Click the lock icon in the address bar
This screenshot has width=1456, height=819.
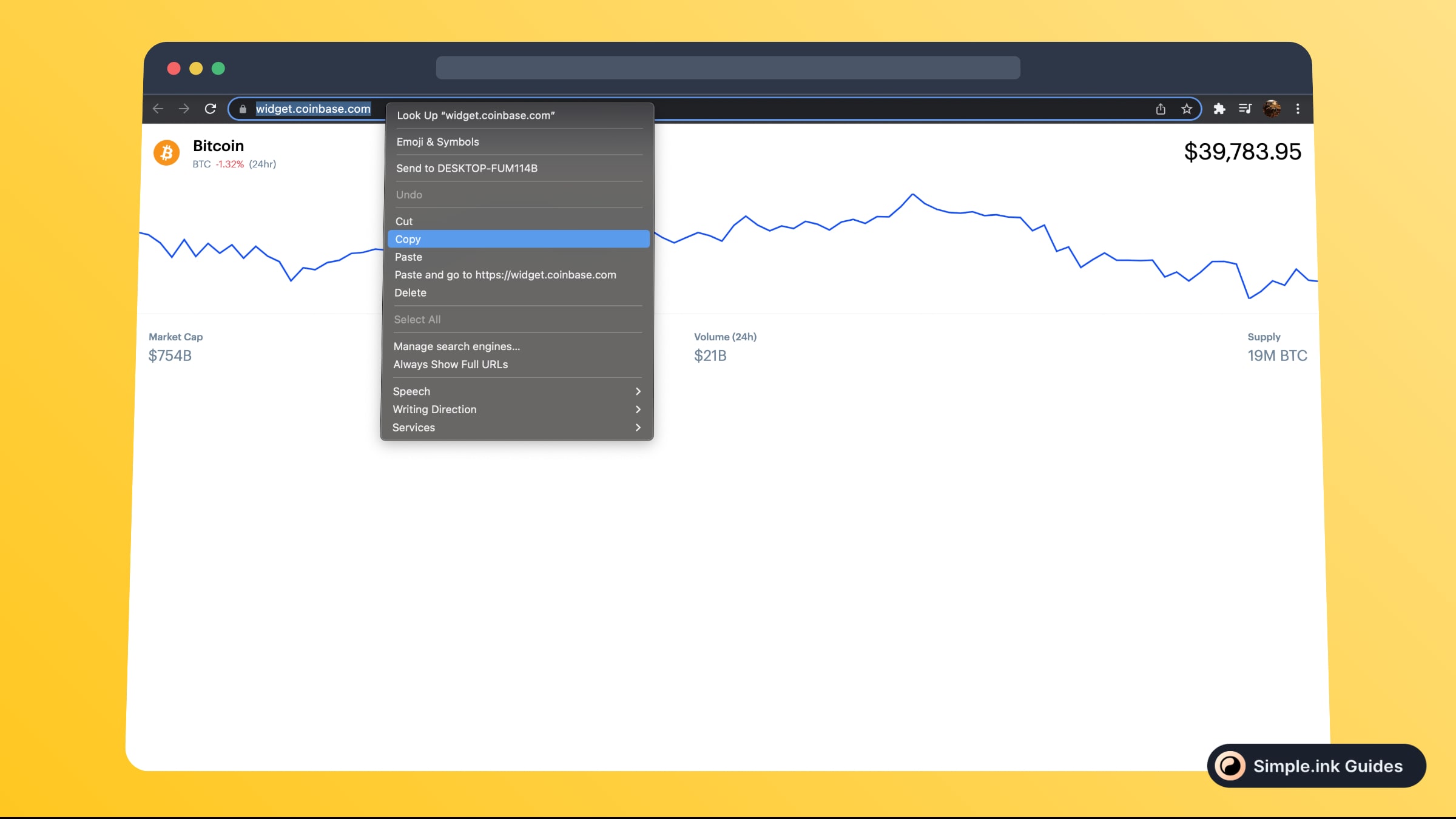coord(243,109)
